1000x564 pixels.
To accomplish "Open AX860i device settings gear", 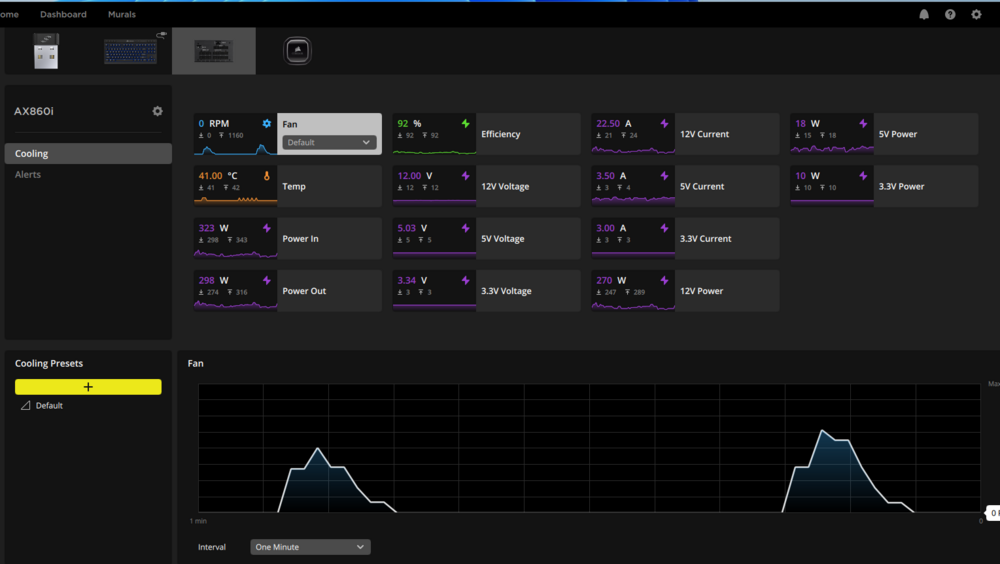I will click(158, 111).
